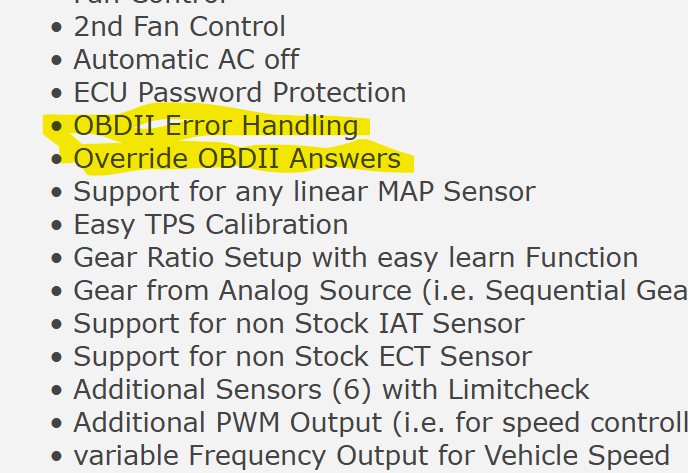Click the highlighted "OBDII Error Handling" text

(216, 126)
